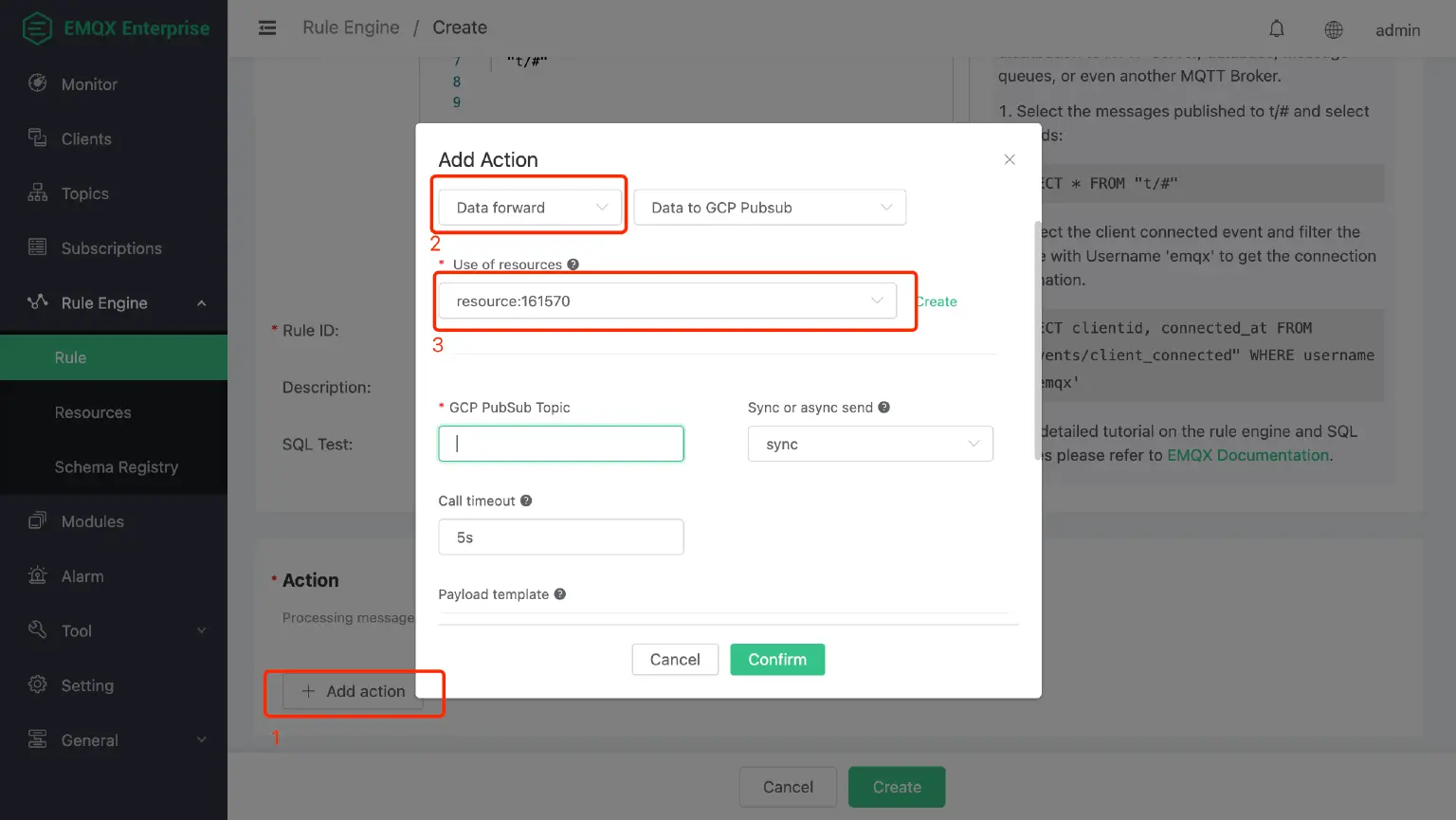Click the page-bottom Cancel button

click(x=788, y=787)
